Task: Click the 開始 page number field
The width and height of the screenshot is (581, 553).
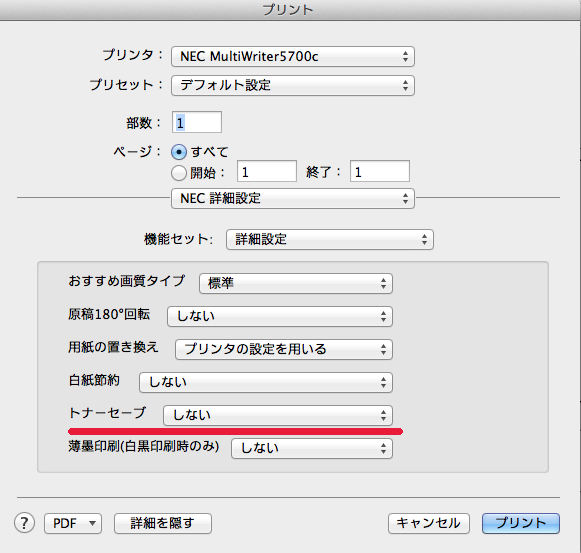Action: (x=267, y=171)
